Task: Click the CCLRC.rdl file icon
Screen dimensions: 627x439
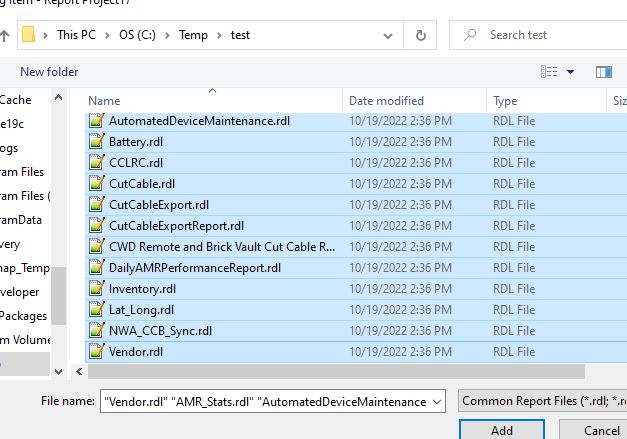Action: click(x=96, y=162)
